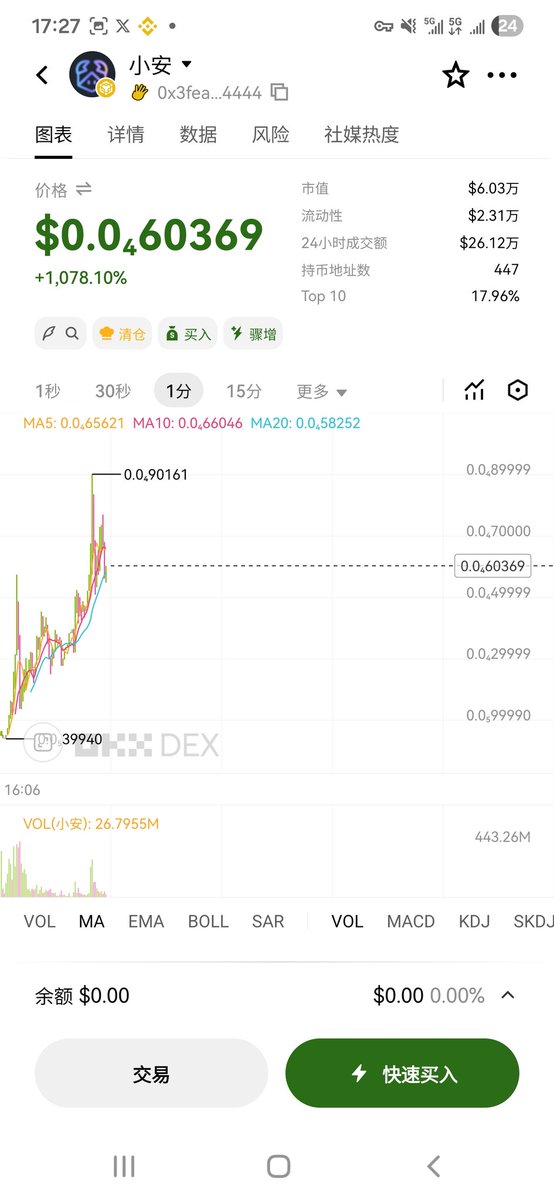554x1200 pixels.
Task: Add 小安 token to favorites with star
Action: pyautogui.click(x=456, y=75)
